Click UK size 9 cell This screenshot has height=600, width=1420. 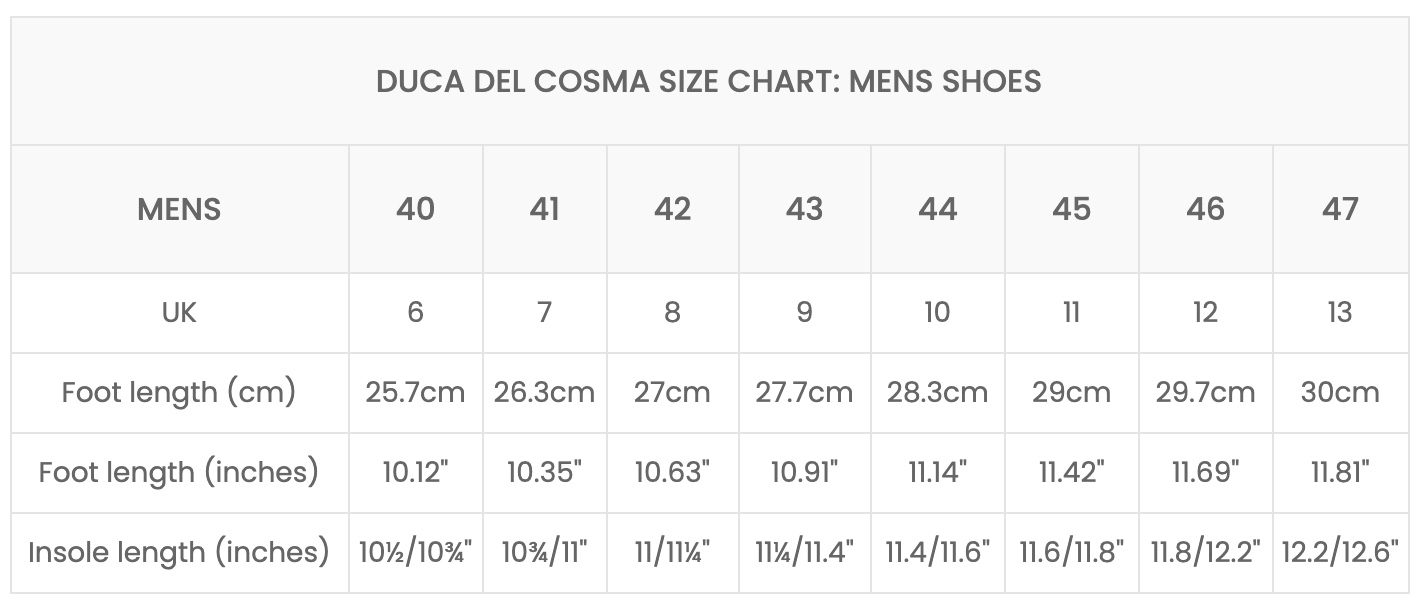(805, 313)
